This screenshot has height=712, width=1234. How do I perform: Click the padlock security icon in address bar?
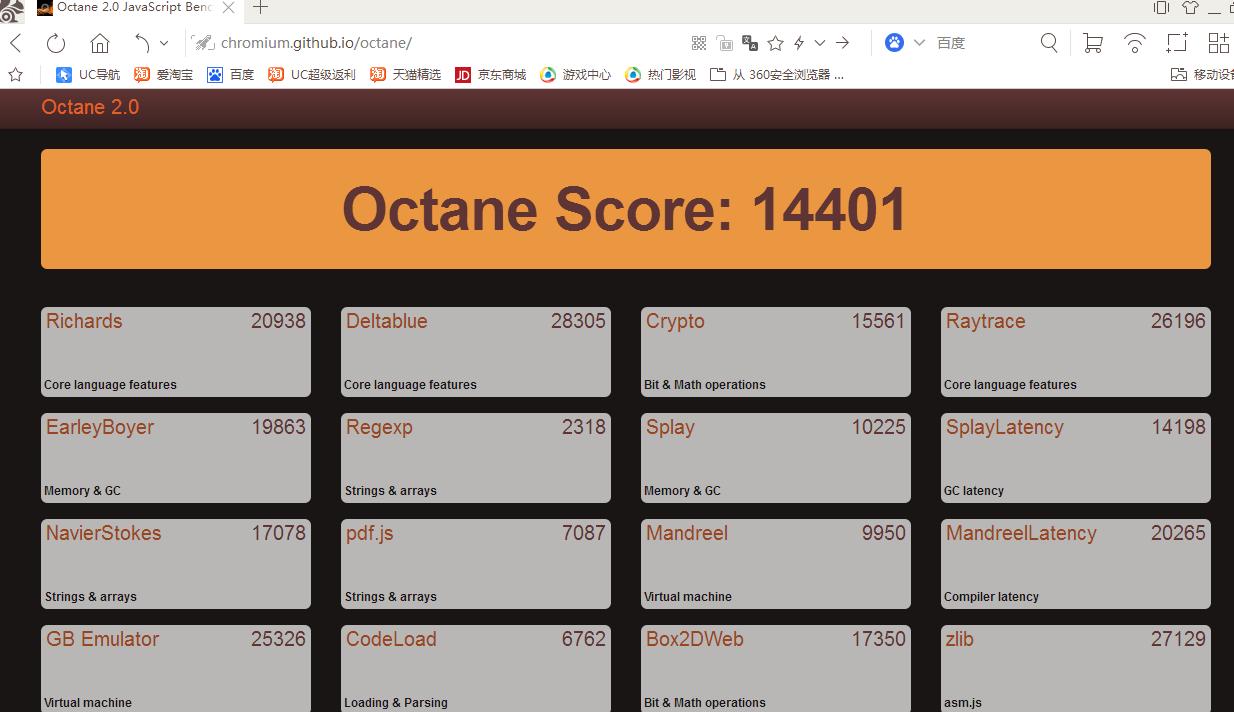(725, 43)
